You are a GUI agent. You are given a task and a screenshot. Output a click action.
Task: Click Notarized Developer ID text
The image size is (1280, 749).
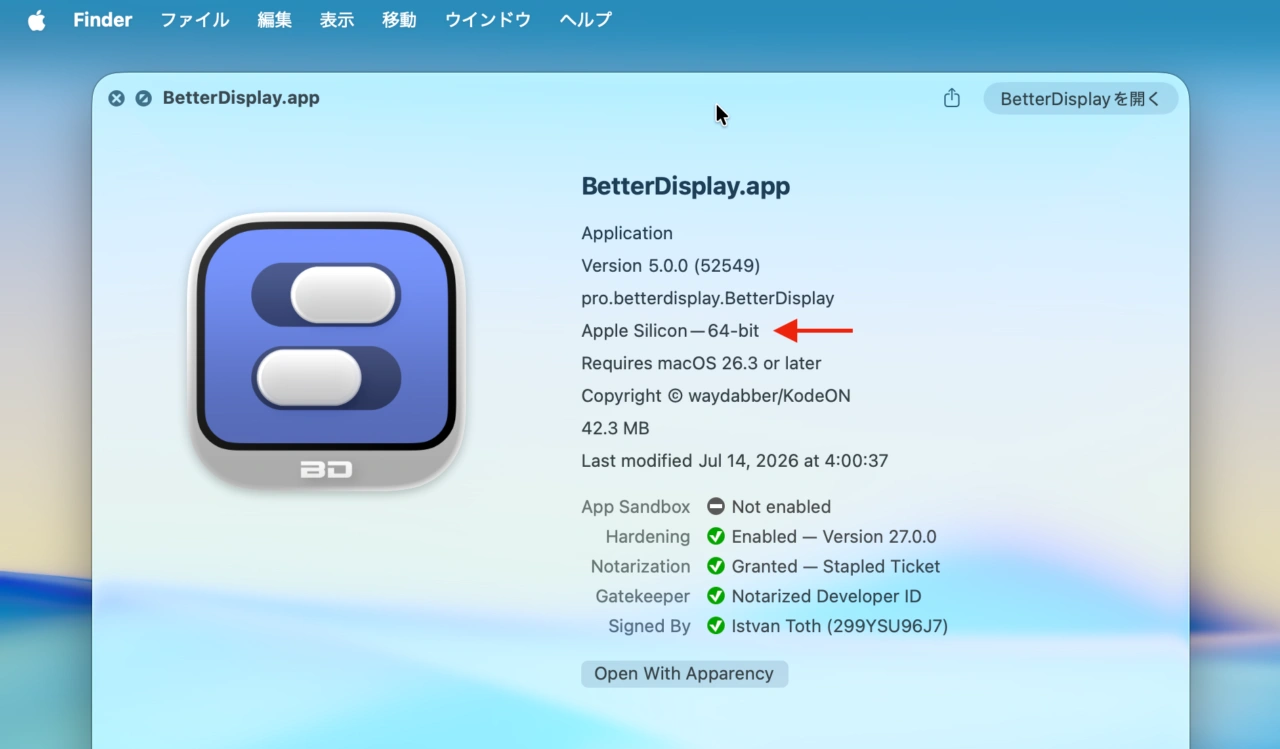coord(826,597)
